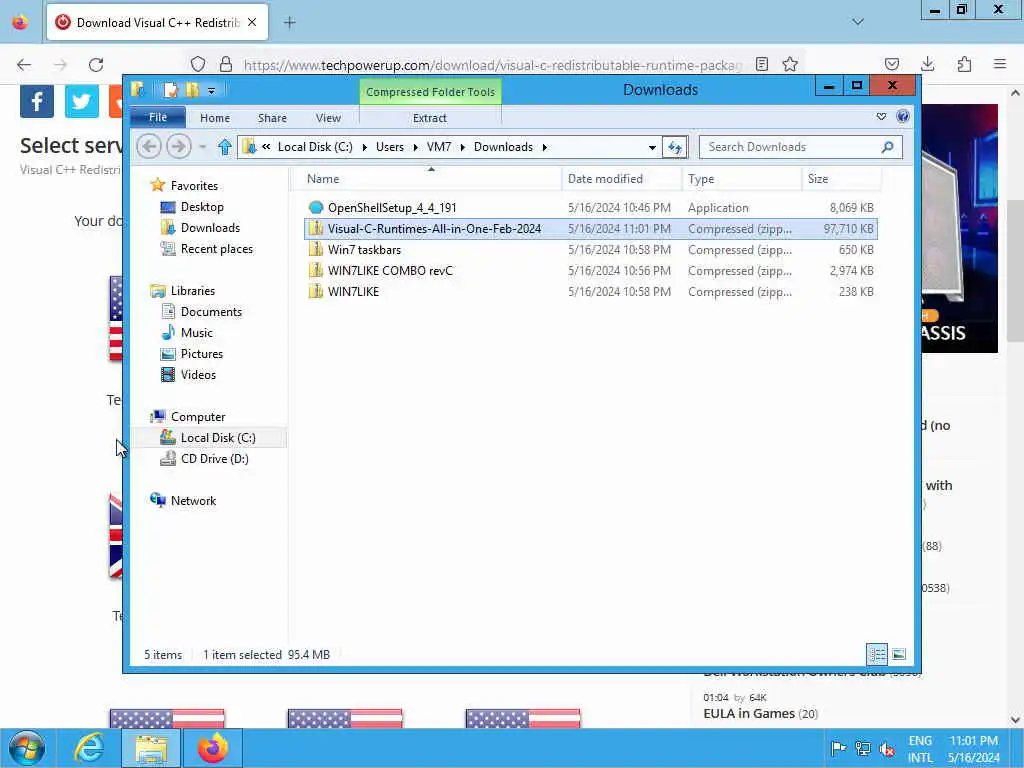Click Action Center flag tray icon
This screenshot has width=1024, height=768.
click(x=839, y=748)
